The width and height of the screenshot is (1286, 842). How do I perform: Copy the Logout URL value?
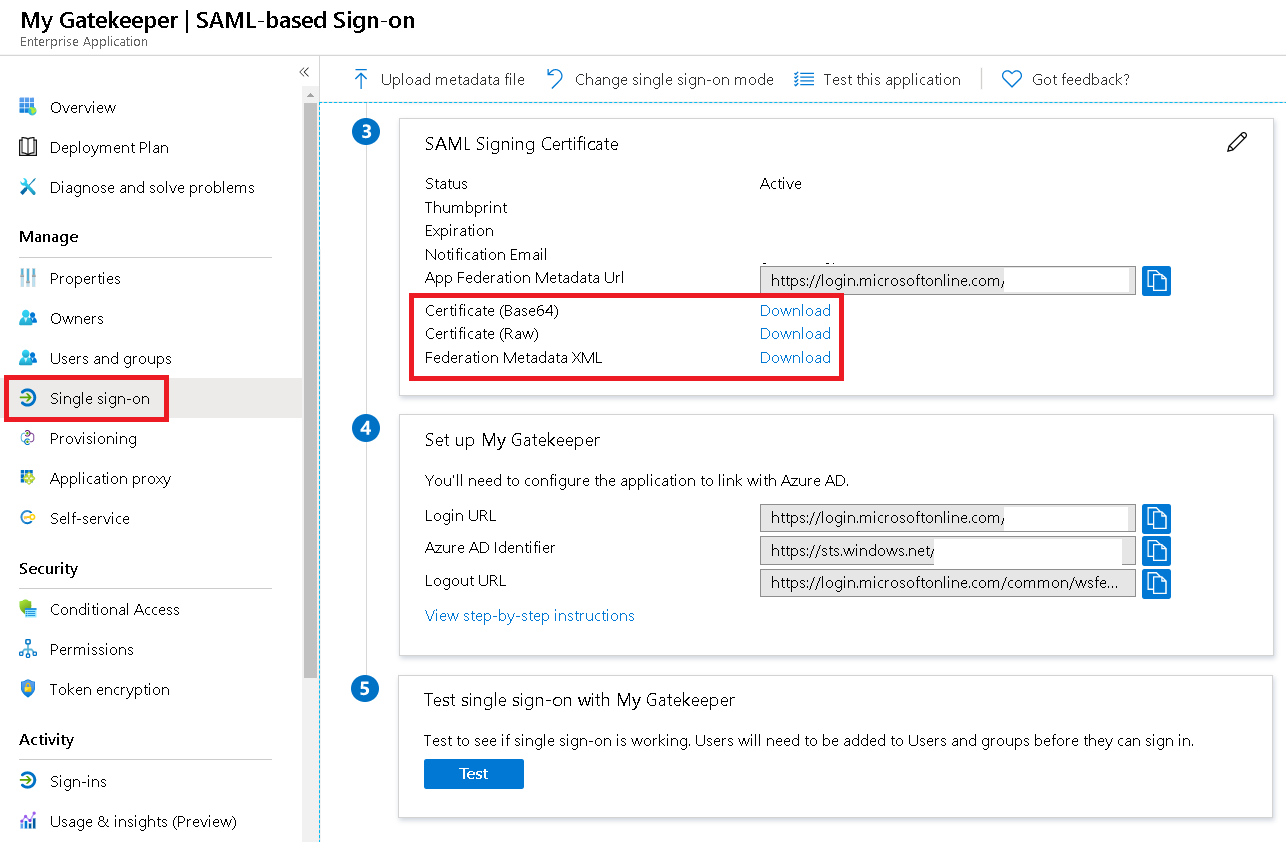(1156, 583)
